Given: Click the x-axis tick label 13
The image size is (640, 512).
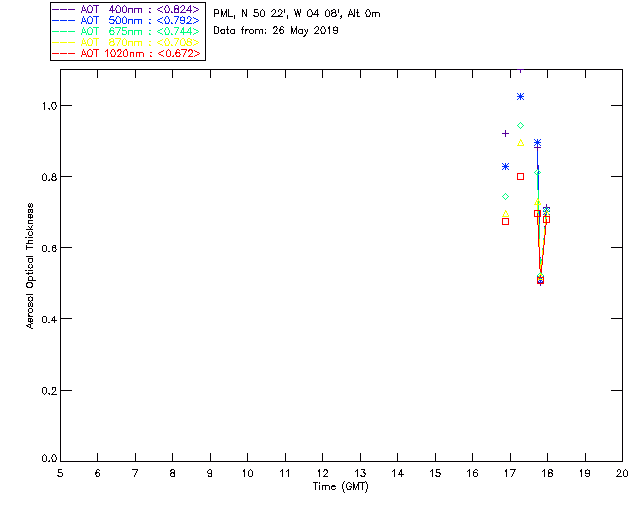Looking at the screenshot, I should coord(360,473).
